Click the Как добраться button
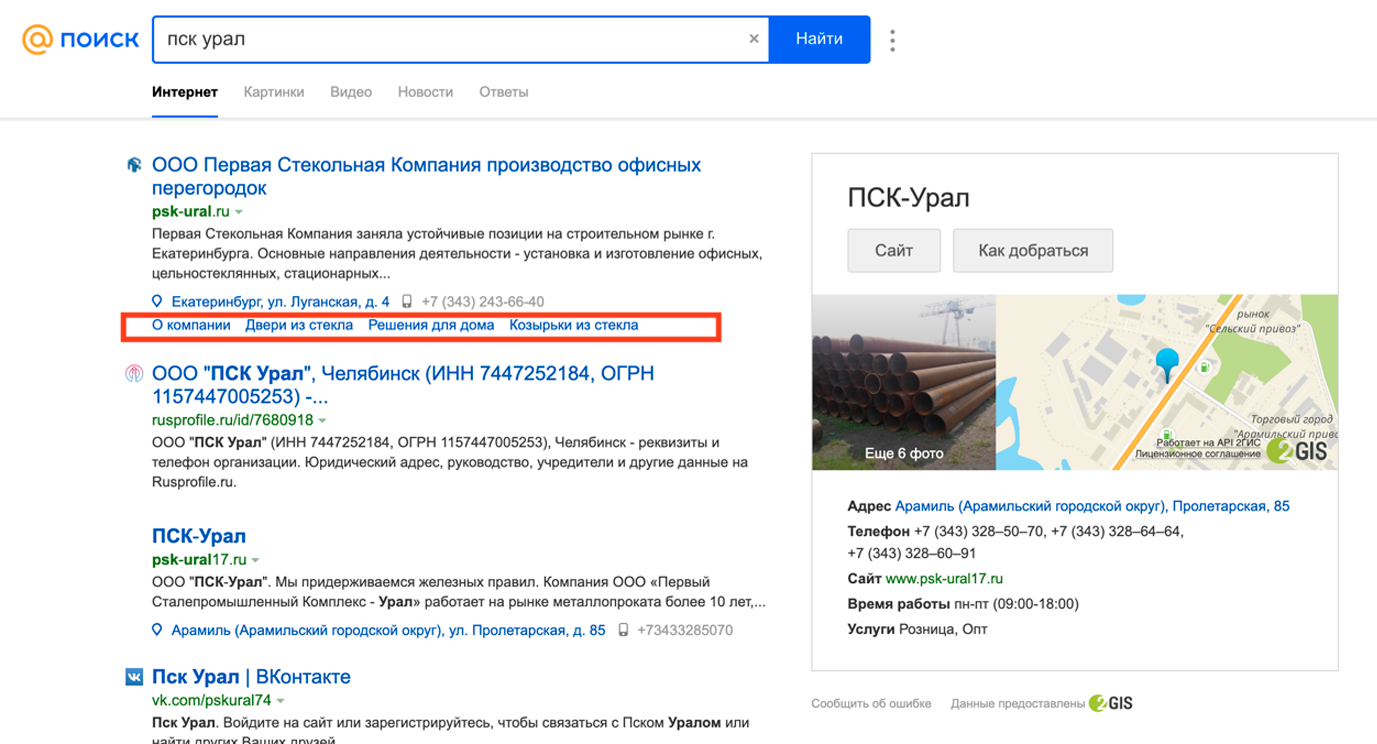 (x=1033, y=250)
